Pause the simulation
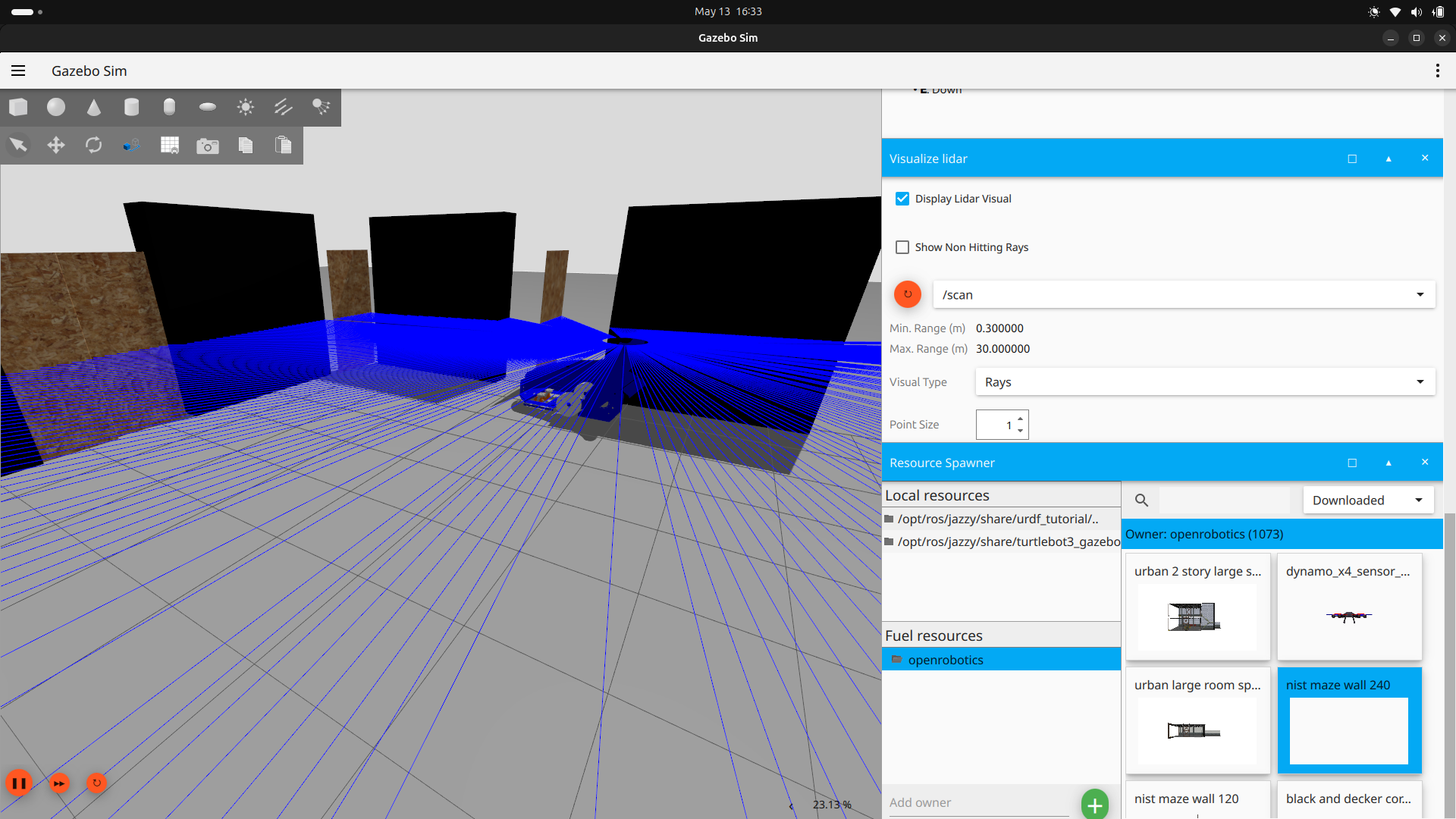 [19, 783]
